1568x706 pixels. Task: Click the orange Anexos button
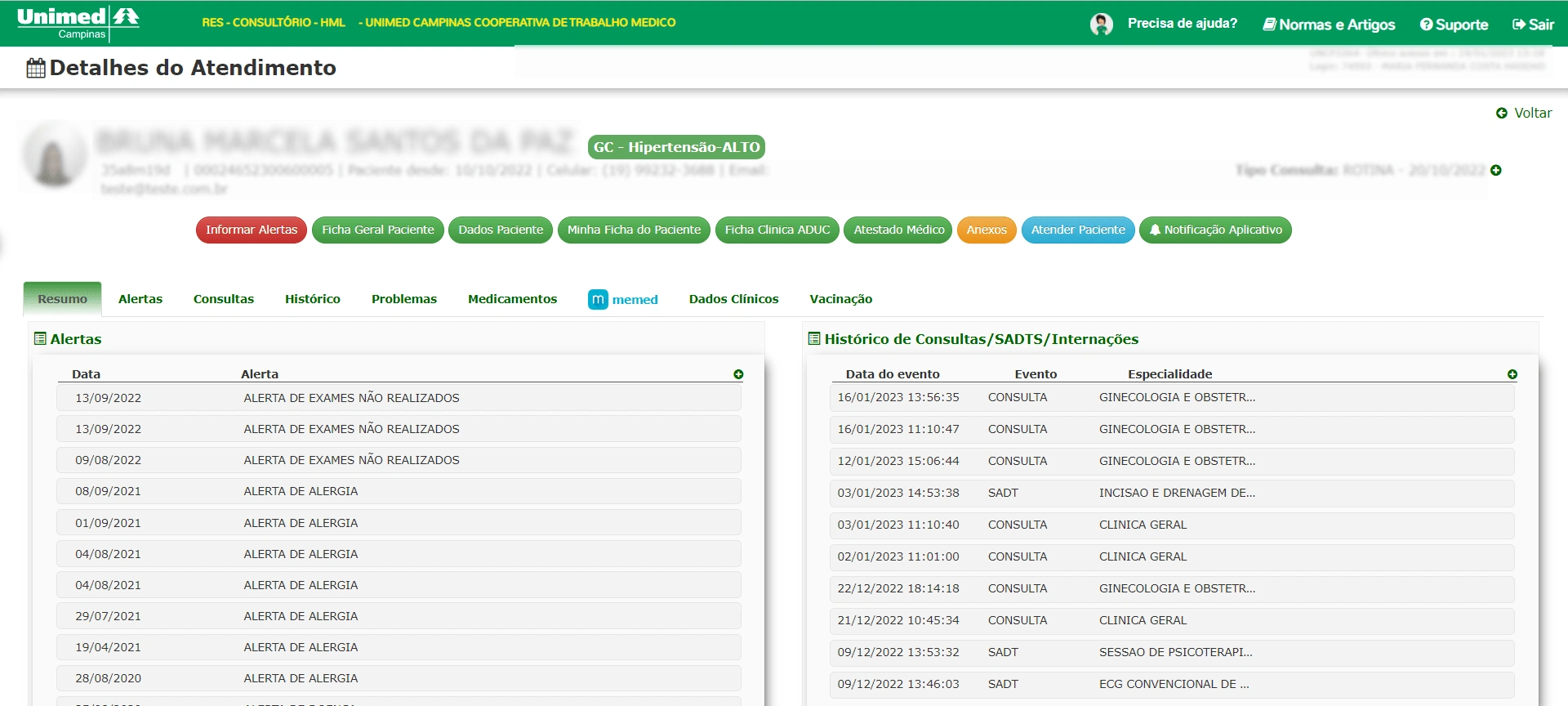987,230
